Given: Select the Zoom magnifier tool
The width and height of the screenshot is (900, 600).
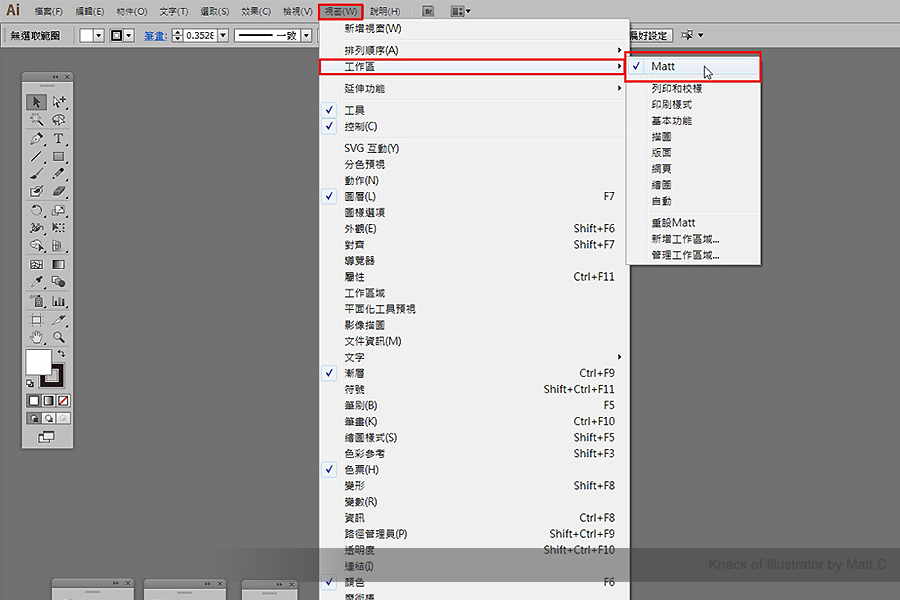Looking at the screenshot, I should 59,337.
